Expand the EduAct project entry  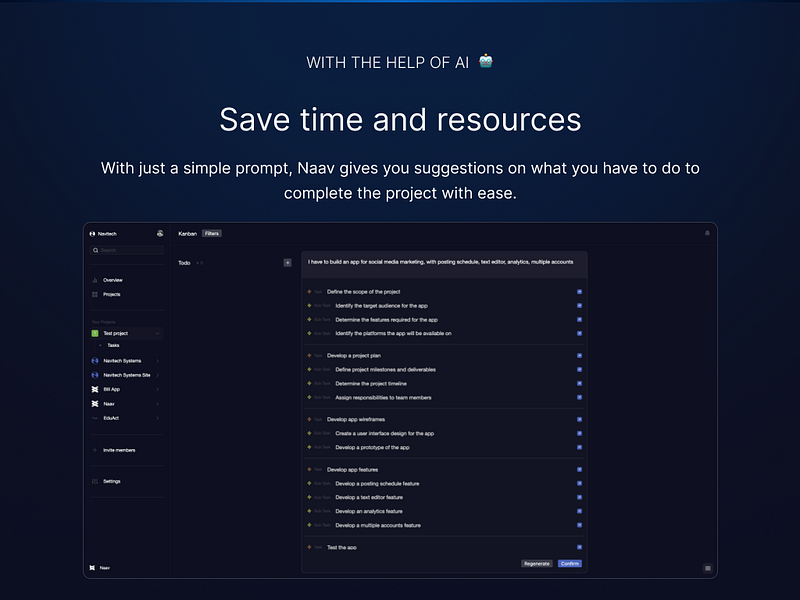click(x=160, y=416)
